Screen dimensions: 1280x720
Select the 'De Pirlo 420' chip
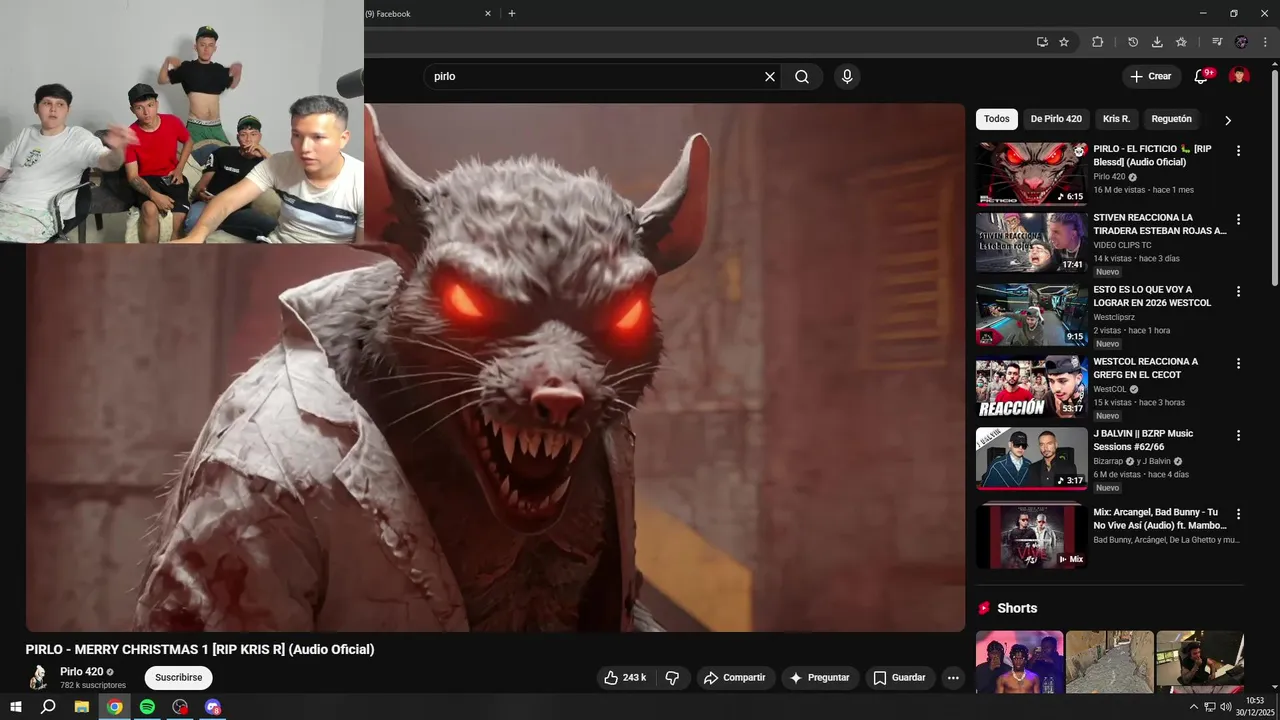coord(1056,119)
